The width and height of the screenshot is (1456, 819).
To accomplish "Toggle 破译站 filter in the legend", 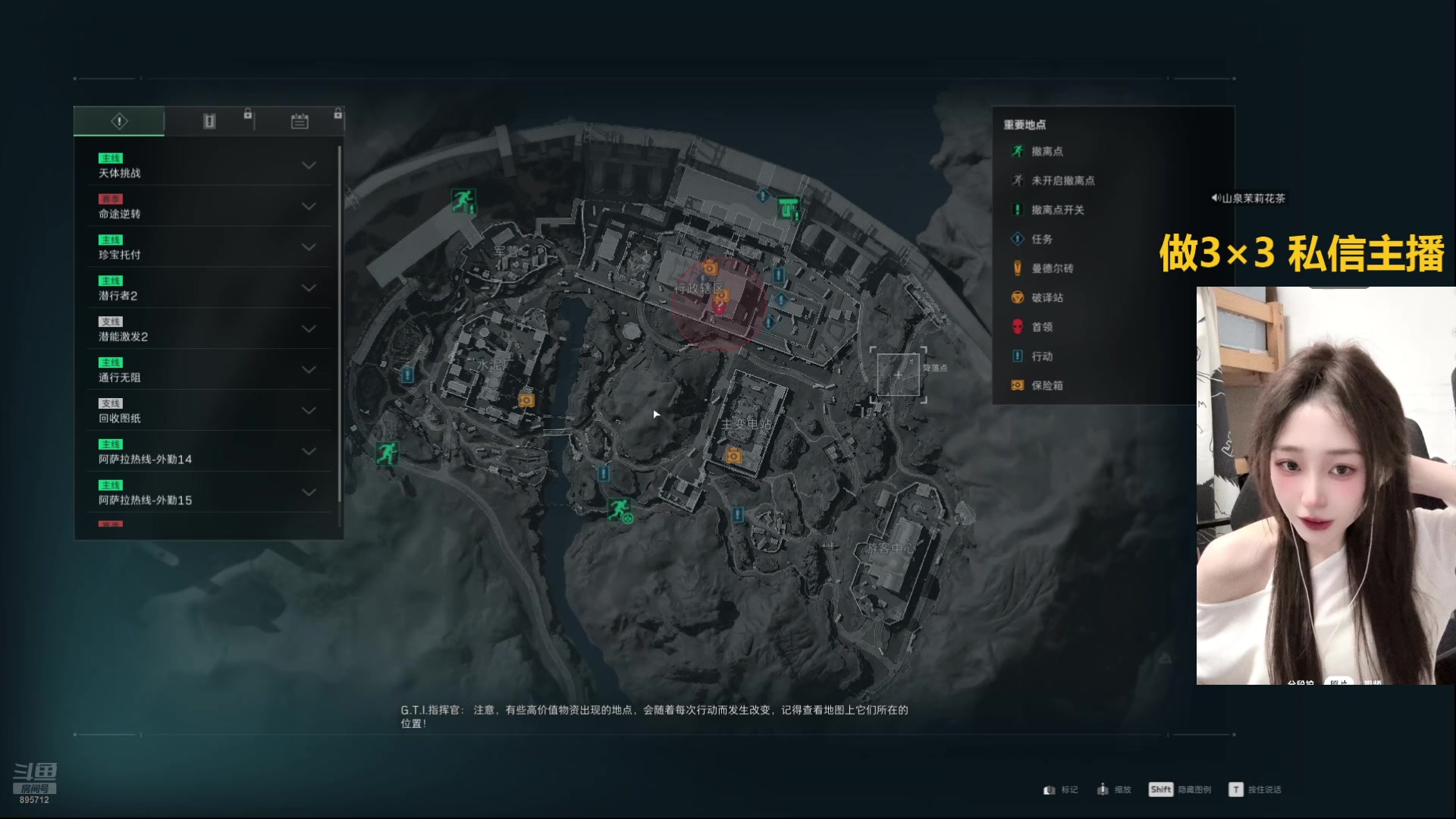I will click(1037, 297).
